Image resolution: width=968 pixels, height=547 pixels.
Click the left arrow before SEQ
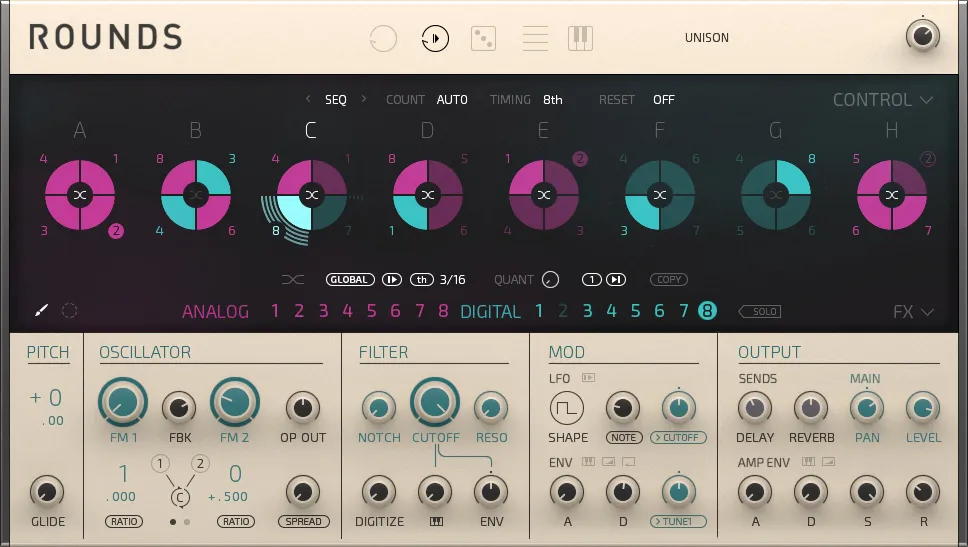(308, 99)
